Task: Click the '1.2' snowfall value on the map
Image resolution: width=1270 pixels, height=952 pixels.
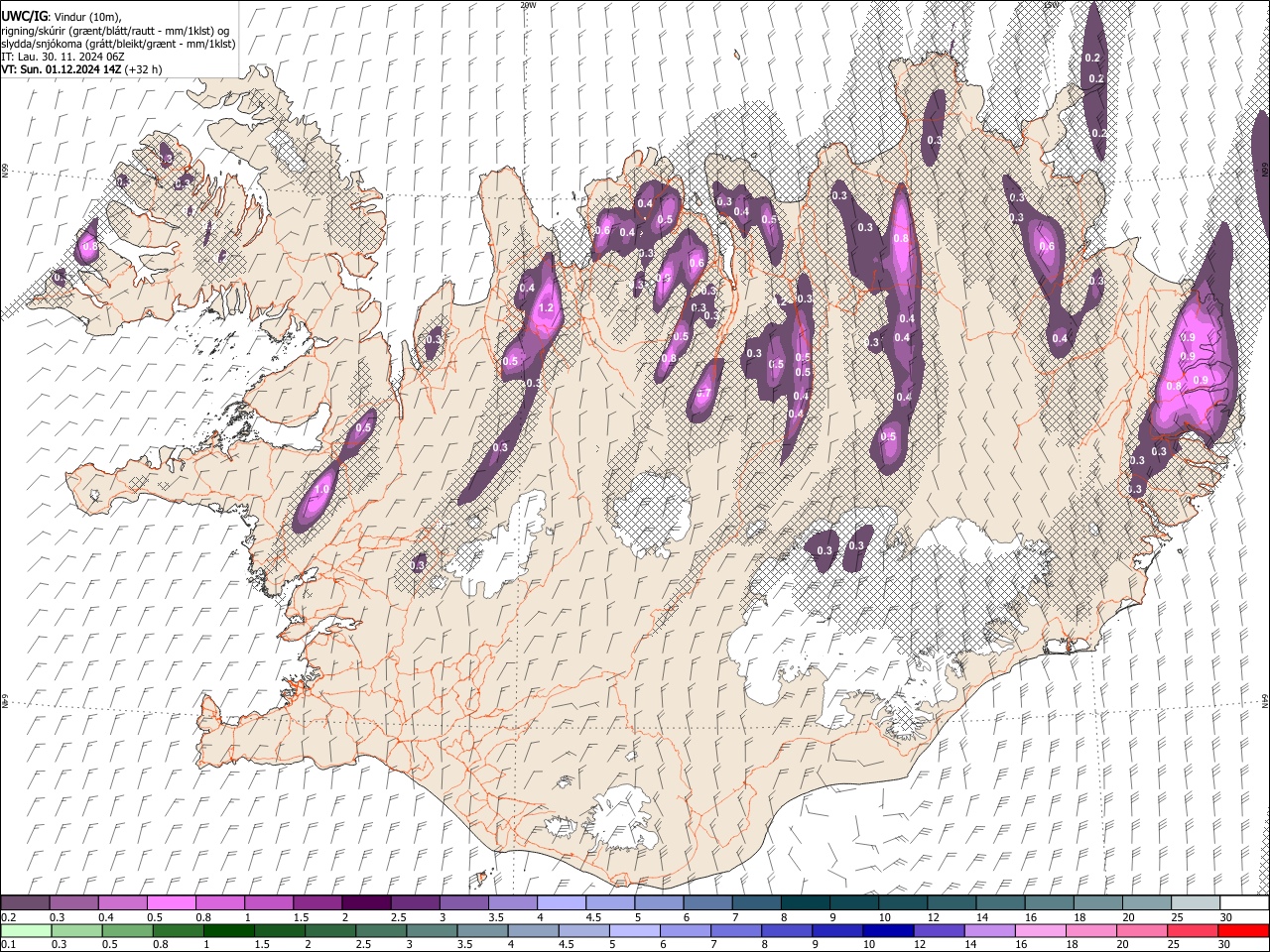Action: click(545, 308)
